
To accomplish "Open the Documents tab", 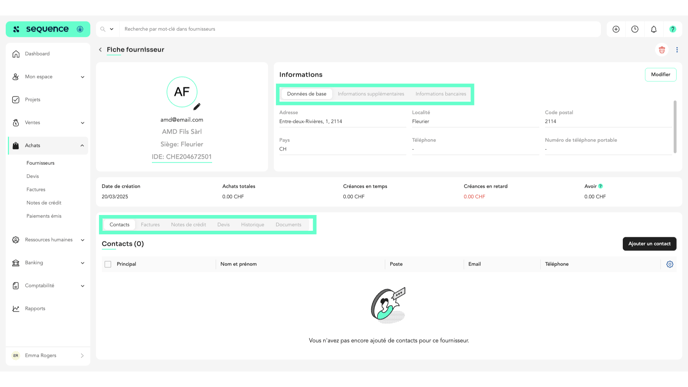I will pos(288,225).
